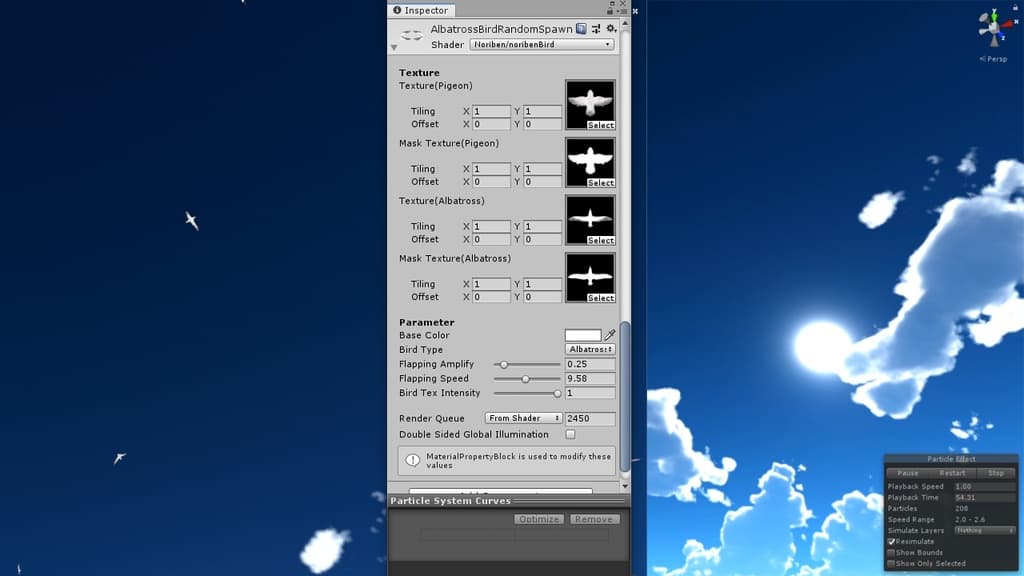Select the Texture(Pigeon) thumbnail
Viewport: 1024px width, 576px height.
[x=590, y=104]
